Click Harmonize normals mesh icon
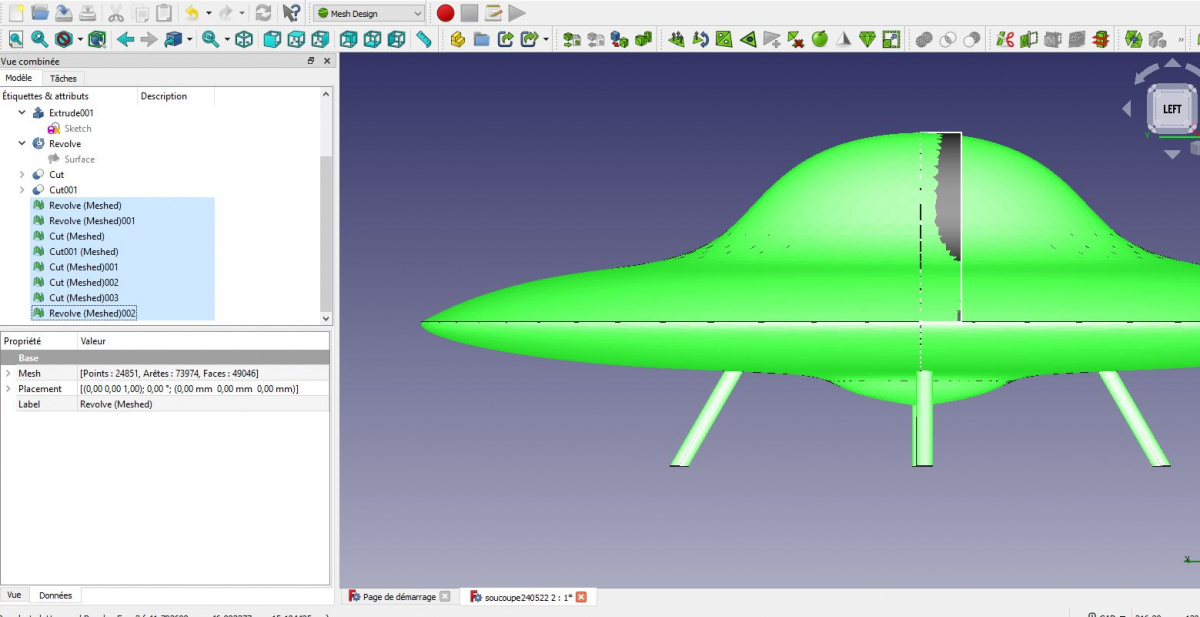The width and height of the screenshot is (1200, 617). (x=677, y=39)
